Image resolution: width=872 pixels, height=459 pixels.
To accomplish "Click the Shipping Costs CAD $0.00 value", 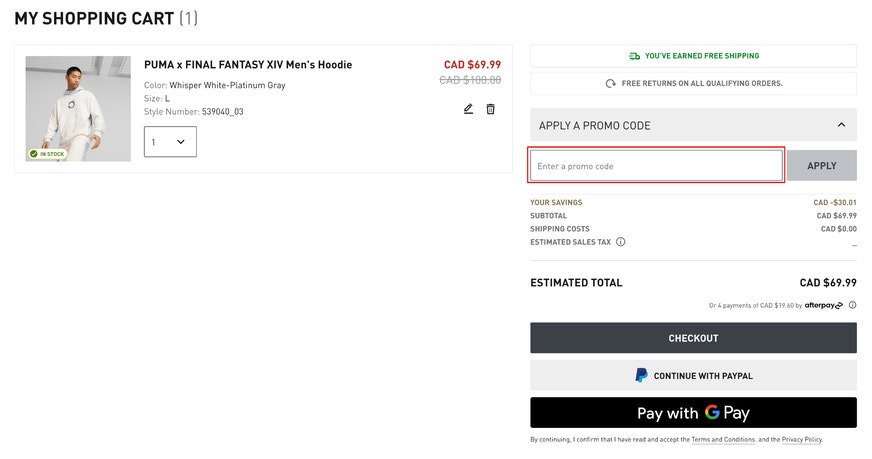I will point(839,229).
